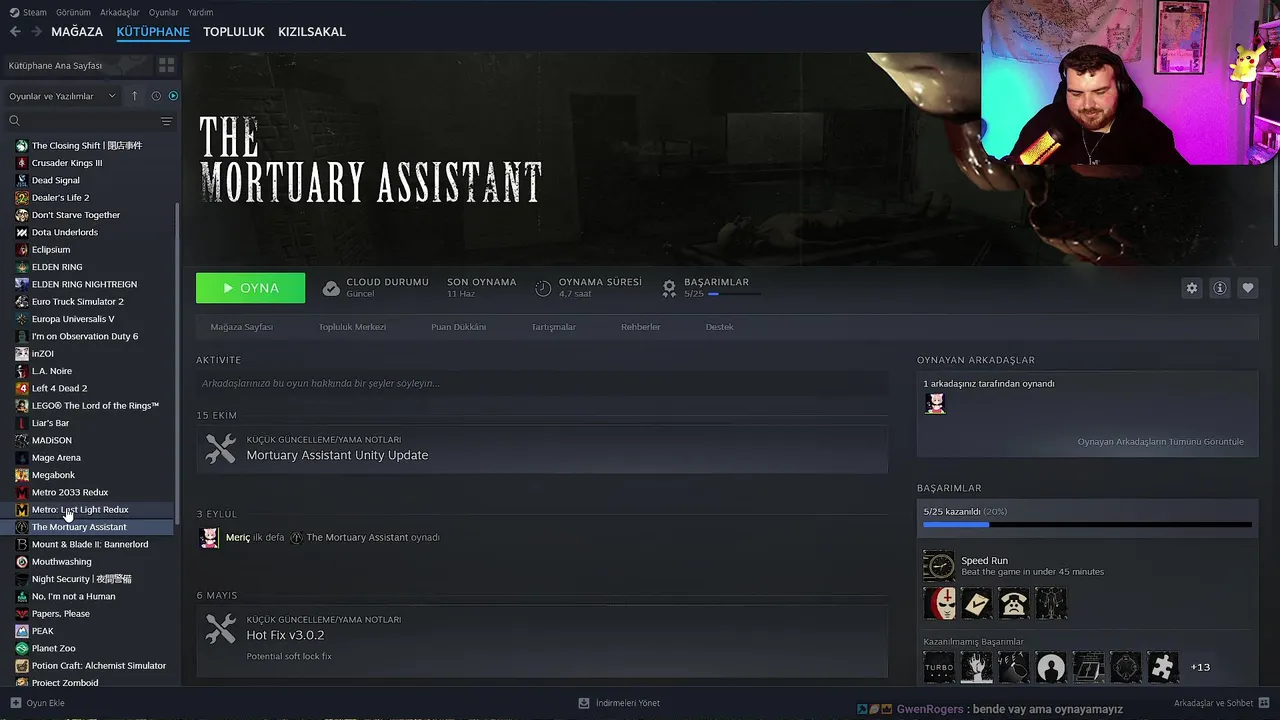The image size is (1280, 720).
Task: Open game settings gear icon
Action: click(1192, 288)
